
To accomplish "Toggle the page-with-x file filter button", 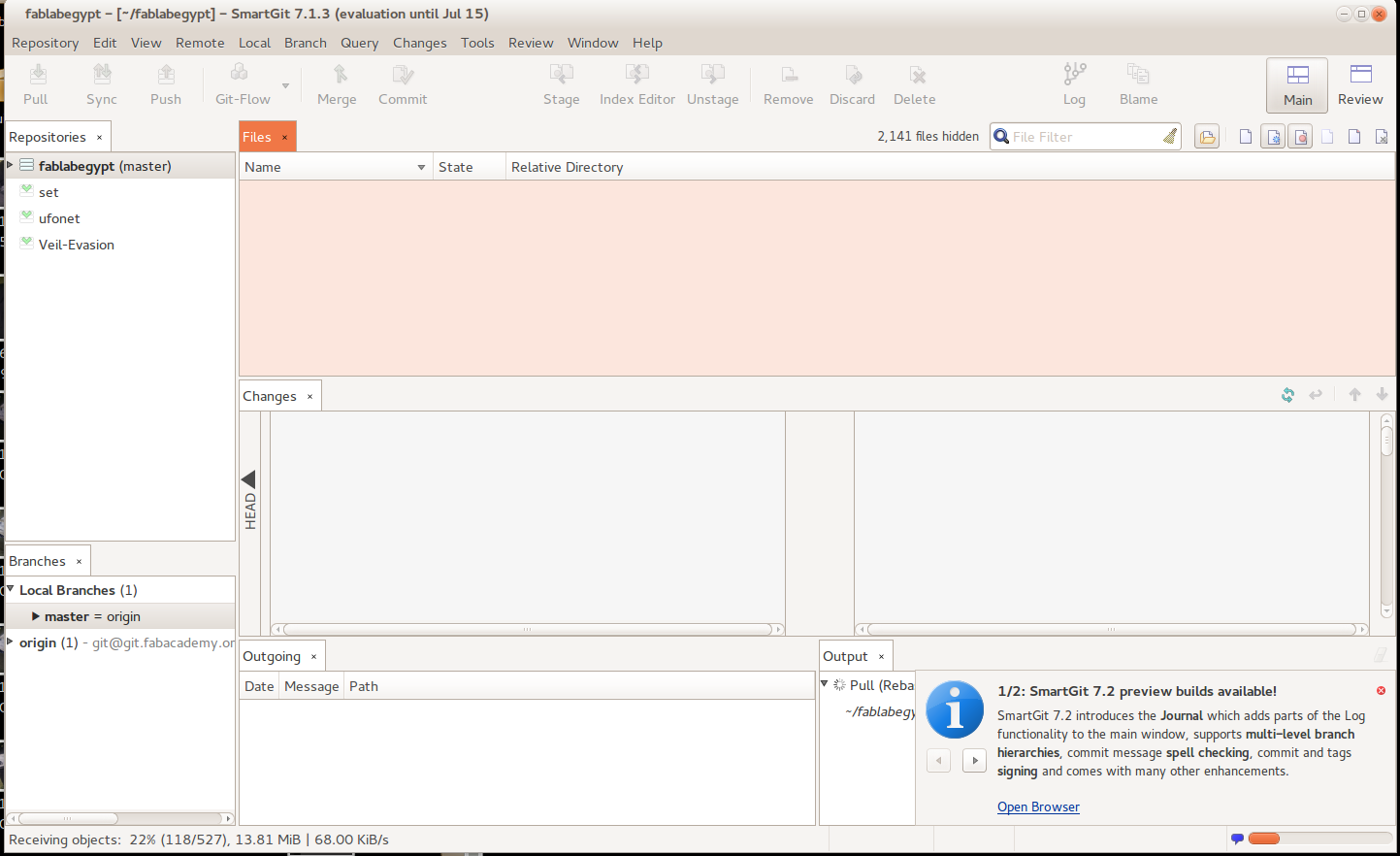I will [x=1382, y=137].
